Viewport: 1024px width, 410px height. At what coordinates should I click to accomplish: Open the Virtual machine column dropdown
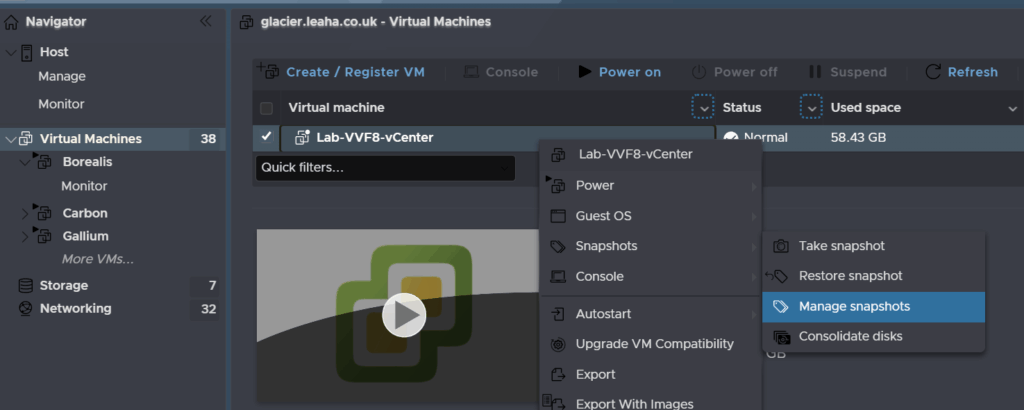(x=703, y=108)
